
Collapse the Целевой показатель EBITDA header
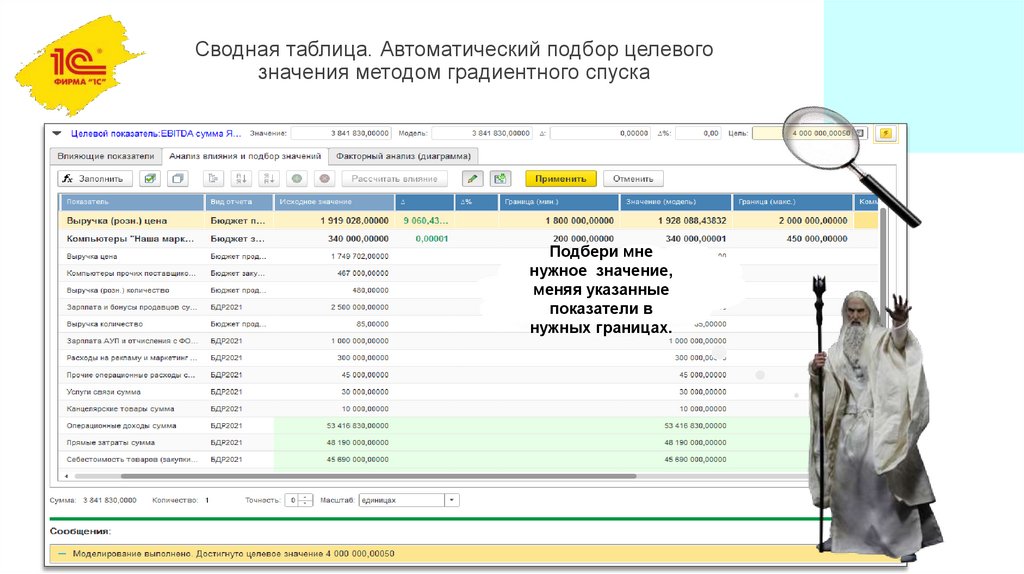[x=57, y=133]
